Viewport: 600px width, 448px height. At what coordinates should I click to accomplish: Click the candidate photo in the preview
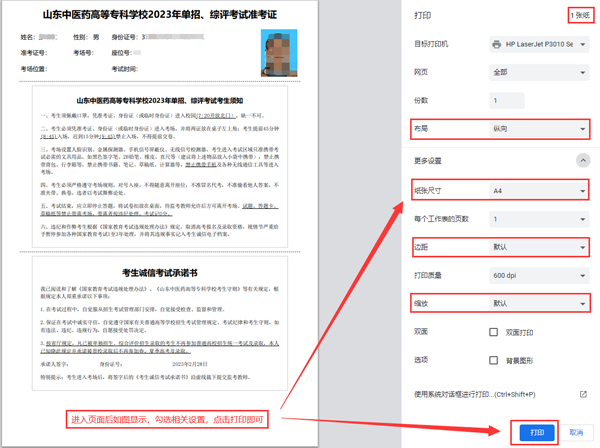coord(279,53)
